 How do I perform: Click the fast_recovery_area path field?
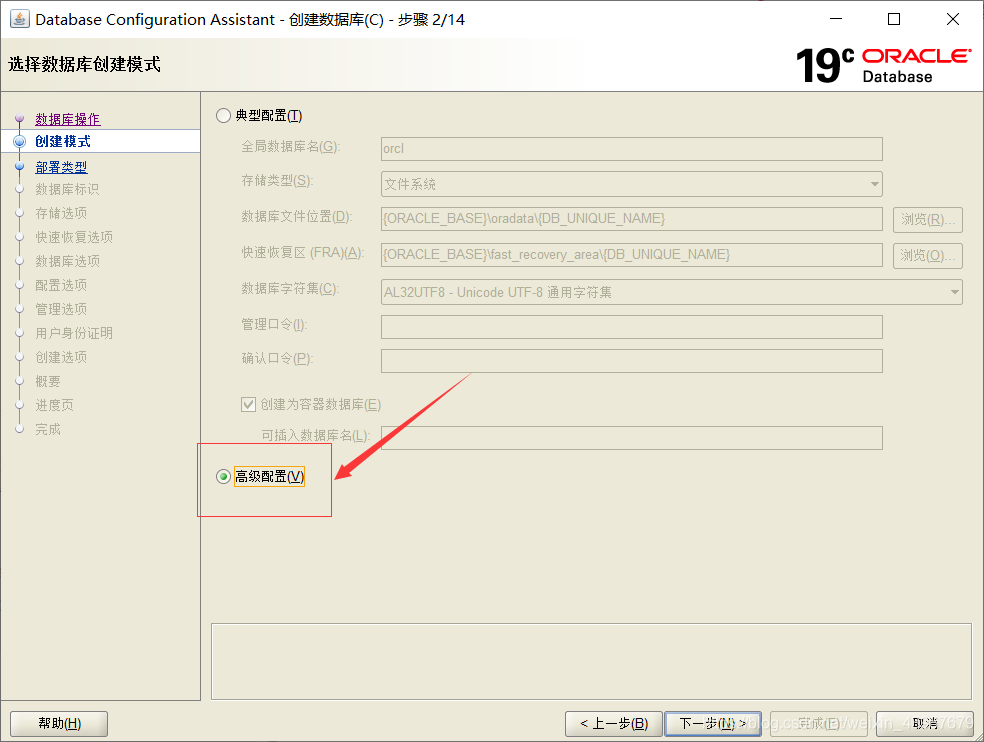(x=631, y=254)
